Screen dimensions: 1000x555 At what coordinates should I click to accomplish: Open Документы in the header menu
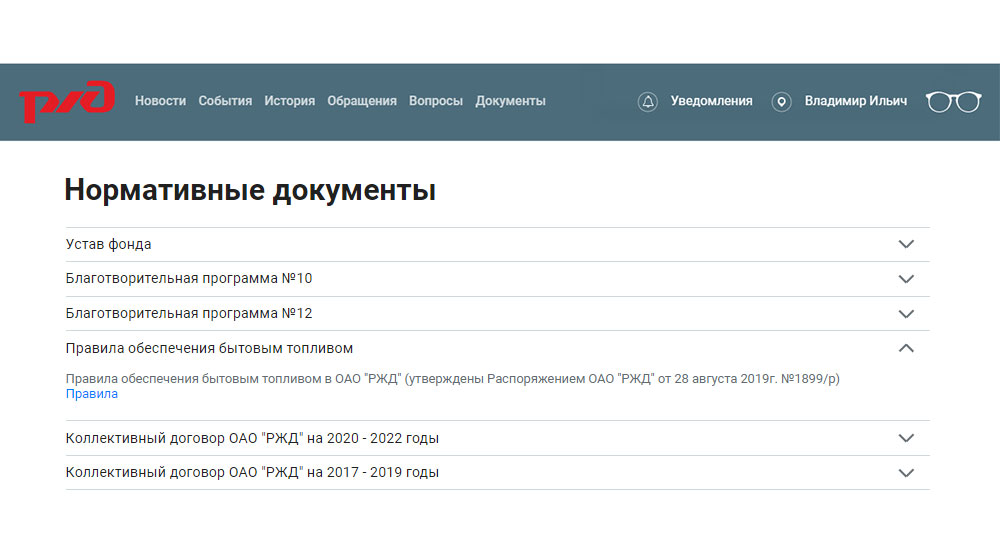click(510, 101)
